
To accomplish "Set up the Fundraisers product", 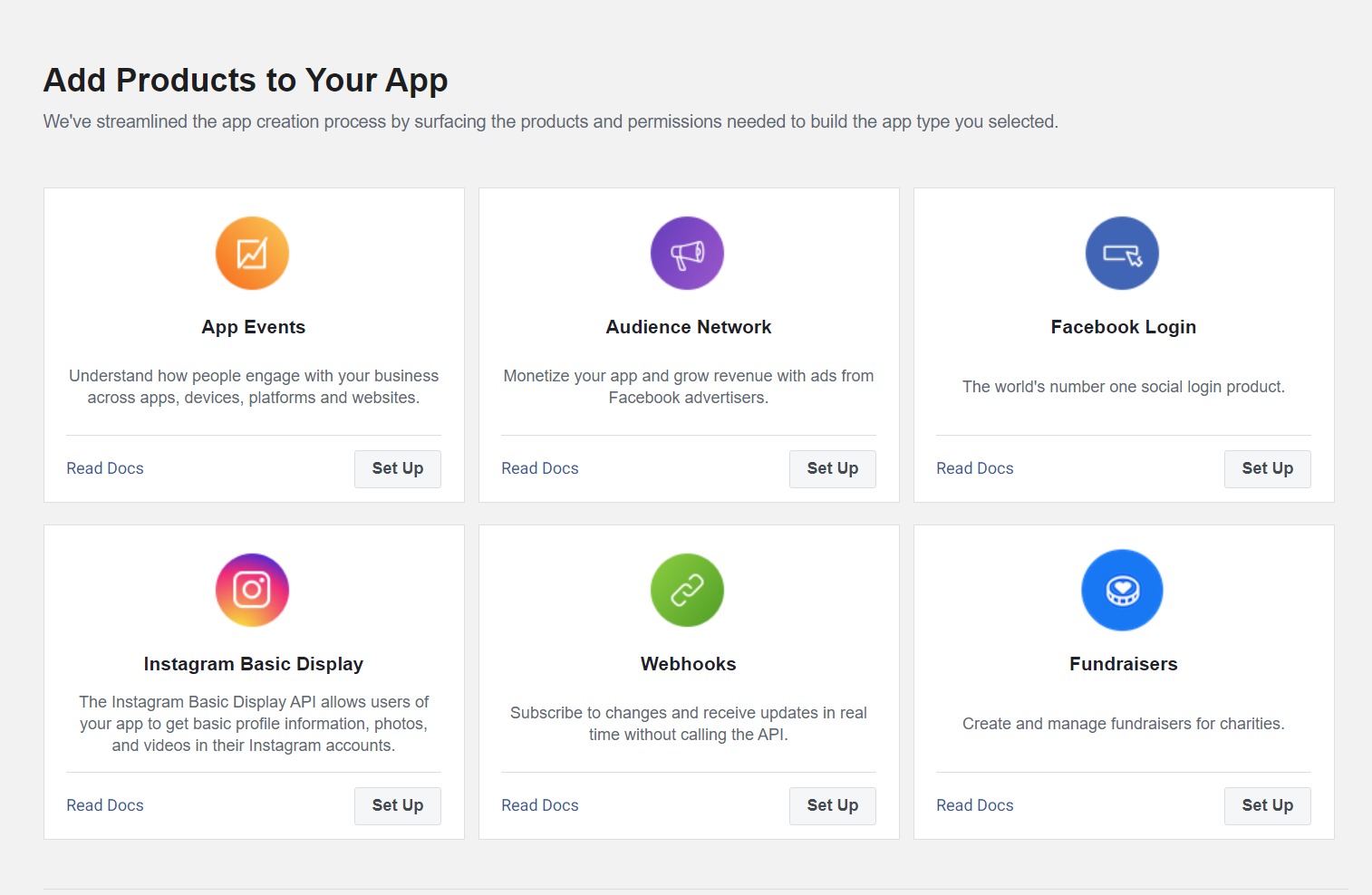I will coord(1268,805).
